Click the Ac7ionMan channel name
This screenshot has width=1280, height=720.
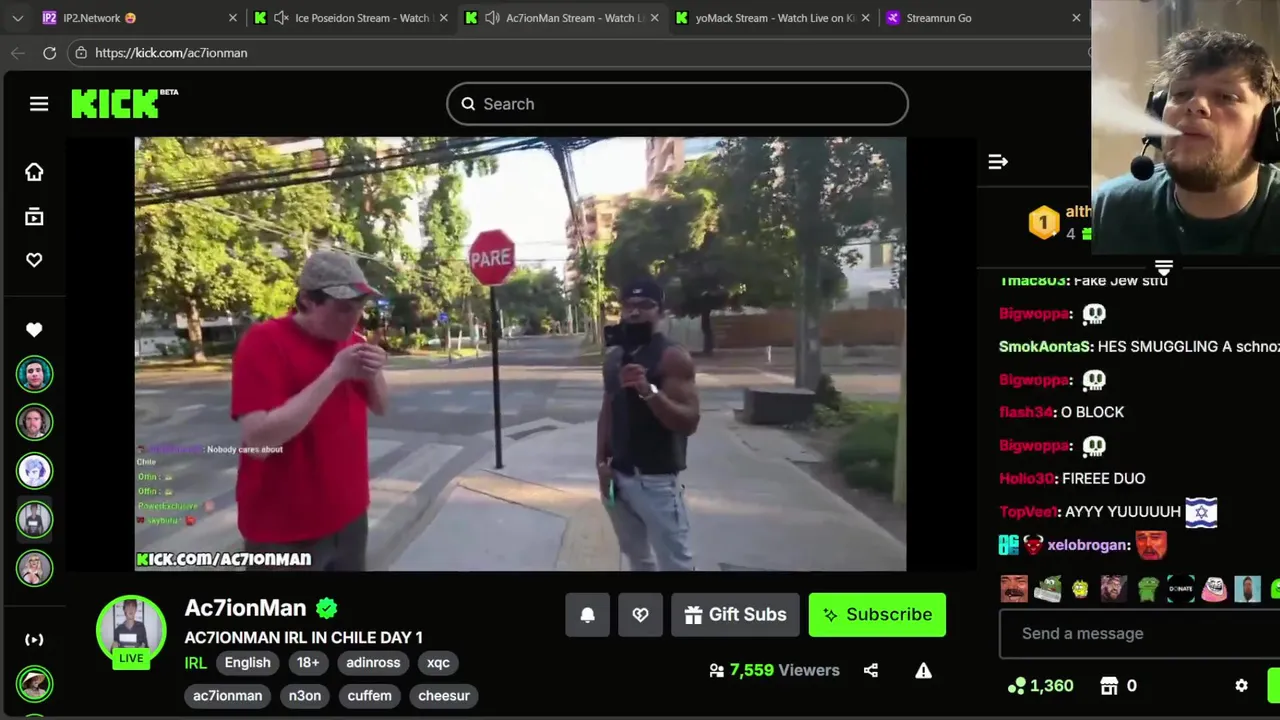point(245,608)
